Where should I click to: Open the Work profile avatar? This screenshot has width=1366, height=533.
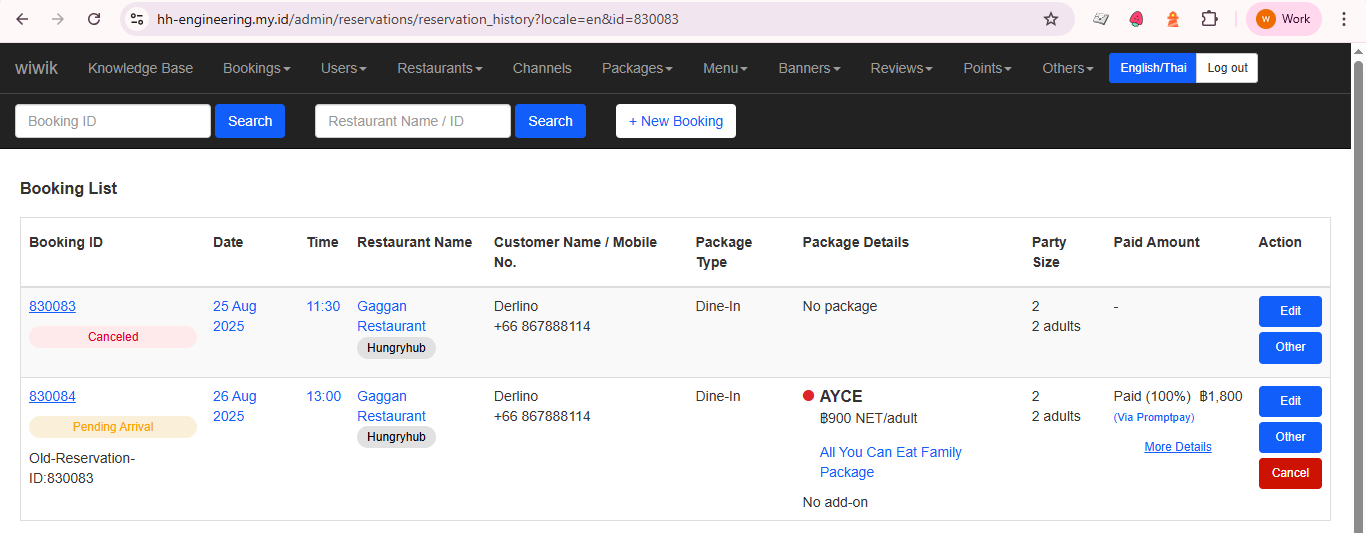[1283, 19]
